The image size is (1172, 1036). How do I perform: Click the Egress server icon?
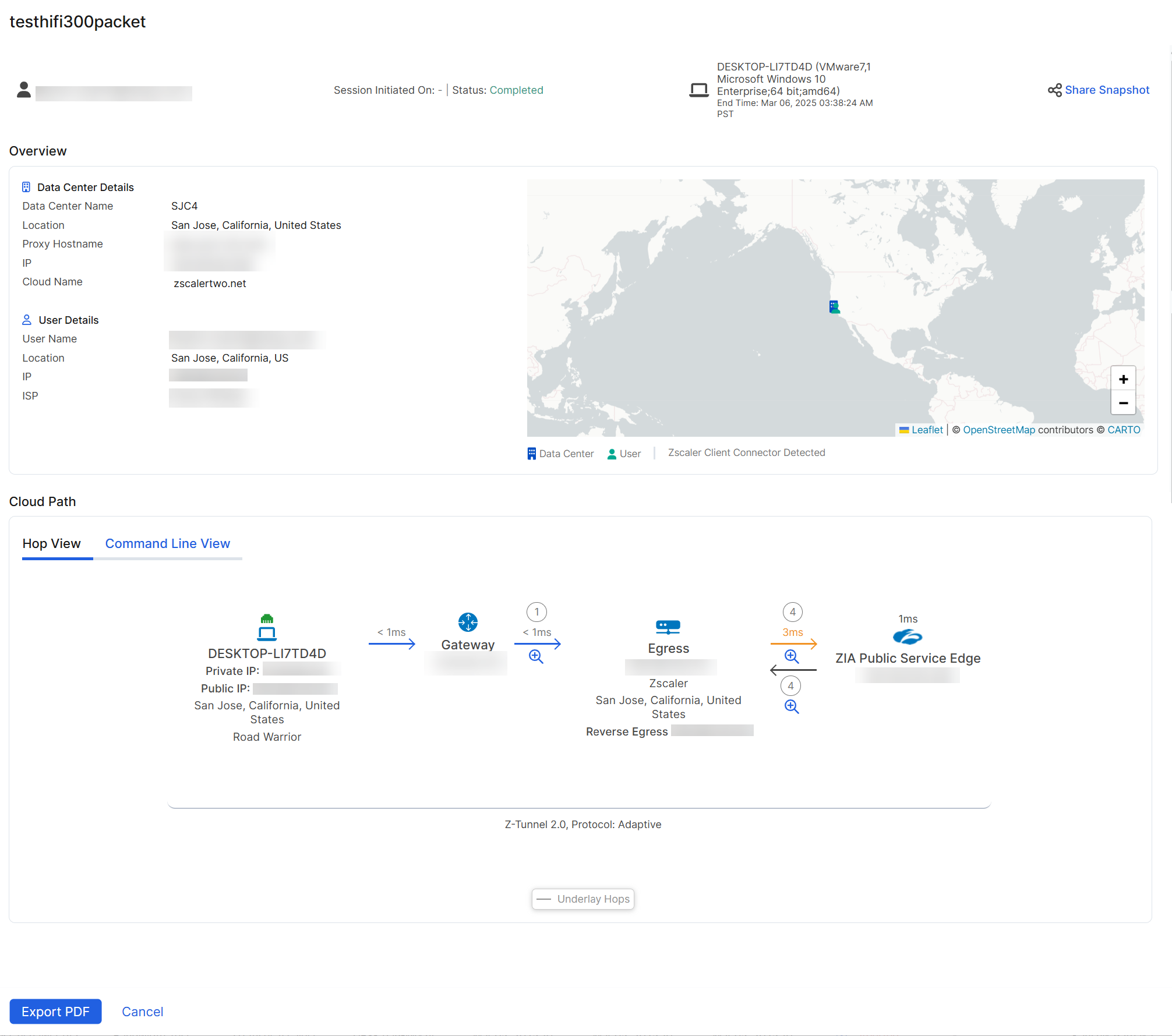coord(668,625)
